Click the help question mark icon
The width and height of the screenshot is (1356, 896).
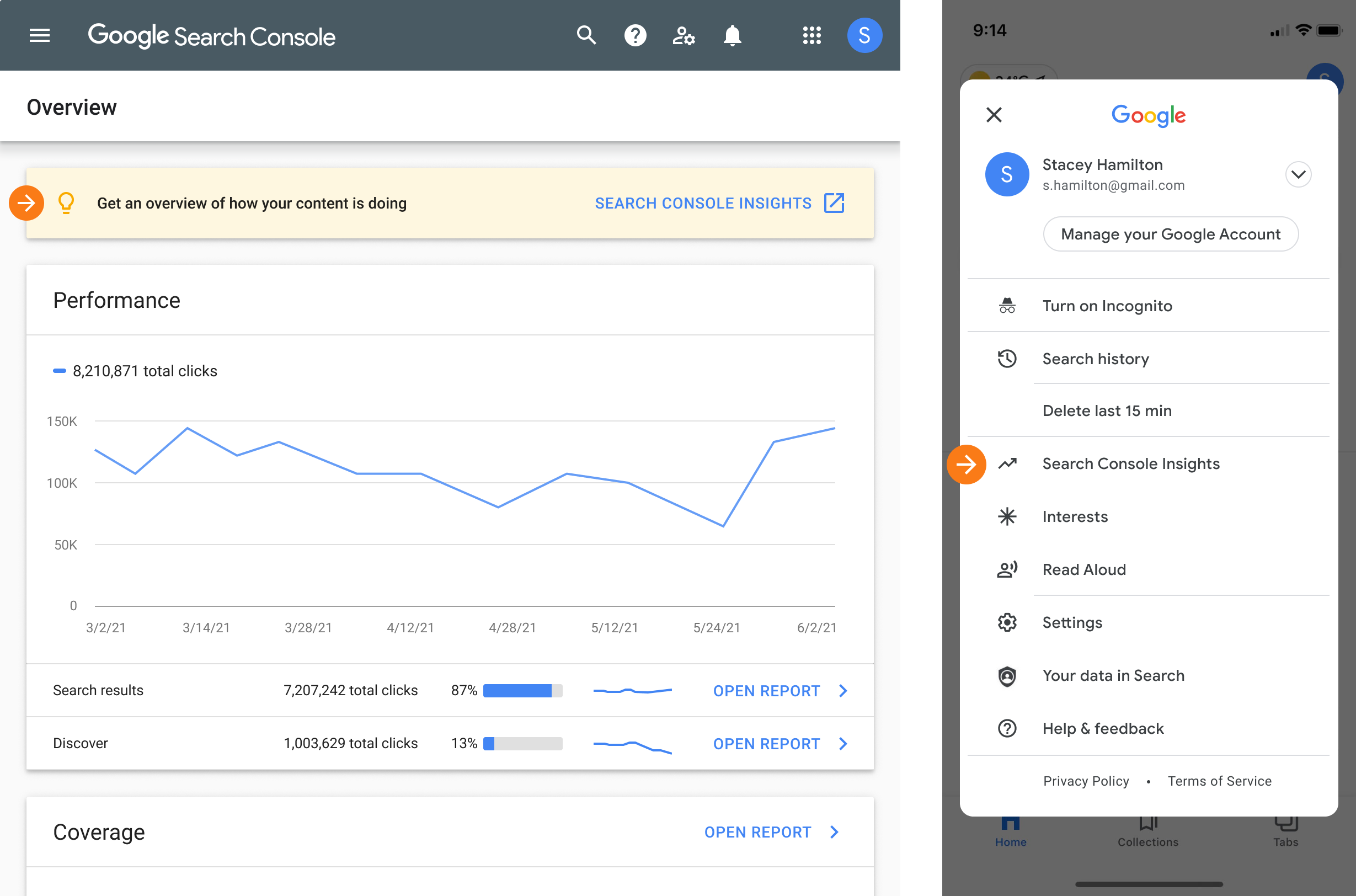[x=635, y=35]
